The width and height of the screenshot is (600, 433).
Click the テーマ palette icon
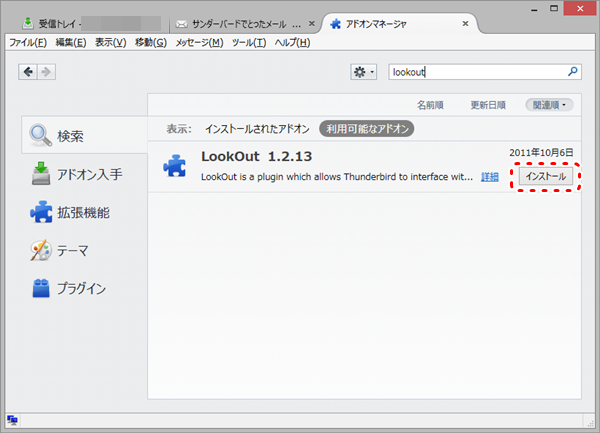41,251
